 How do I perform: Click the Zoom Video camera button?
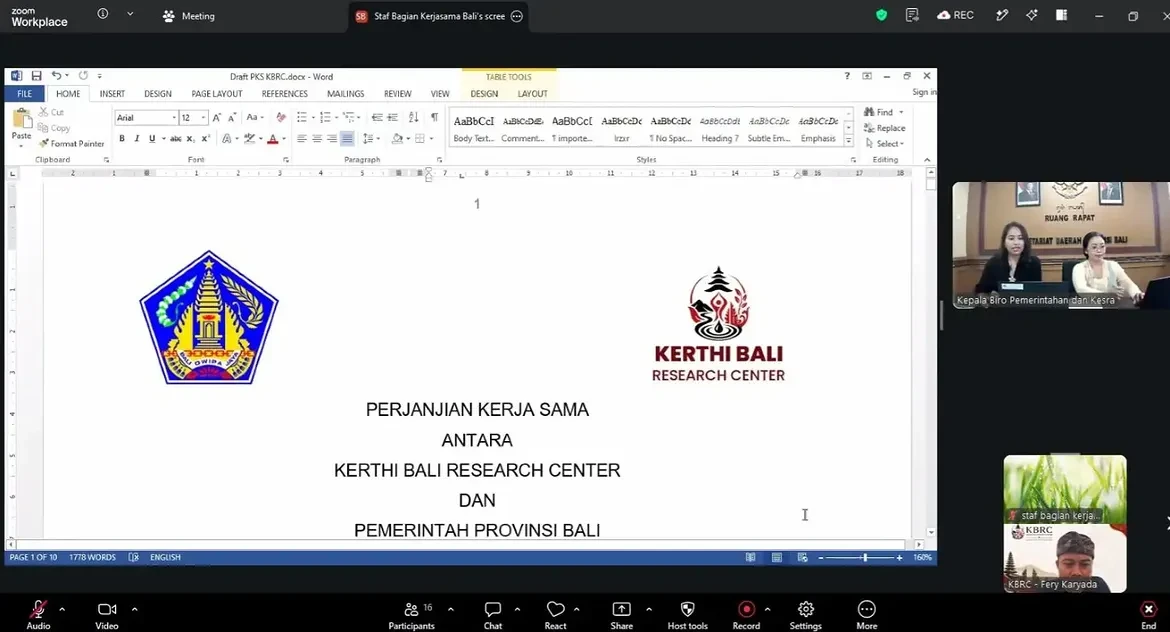point(107,616)
